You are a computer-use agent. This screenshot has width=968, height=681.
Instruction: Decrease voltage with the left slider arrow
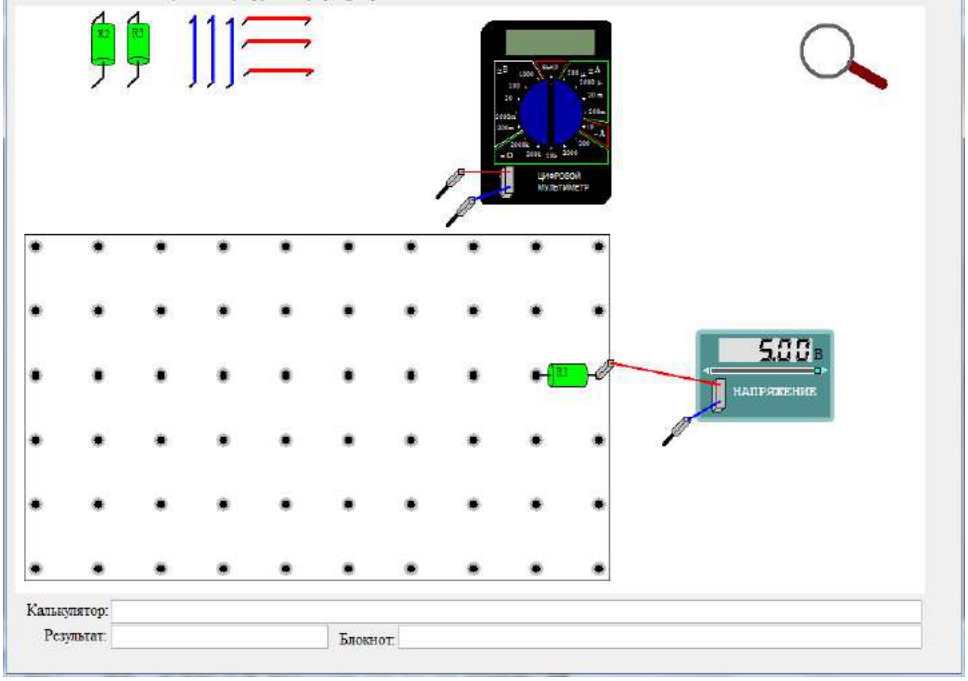pos(706,371)
